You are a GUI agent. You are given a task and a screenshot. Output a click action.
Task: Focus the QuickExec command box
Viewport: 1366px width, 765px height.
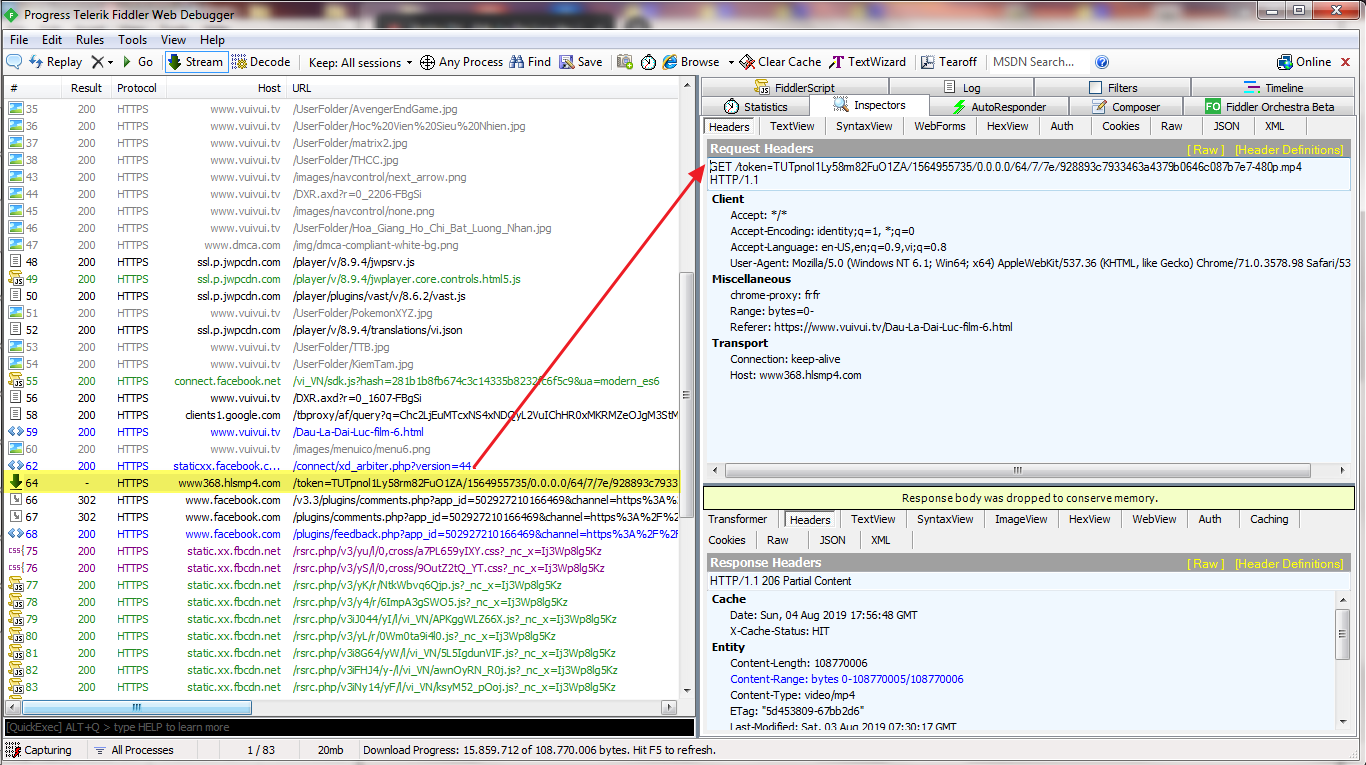click(x=347, y=727)
